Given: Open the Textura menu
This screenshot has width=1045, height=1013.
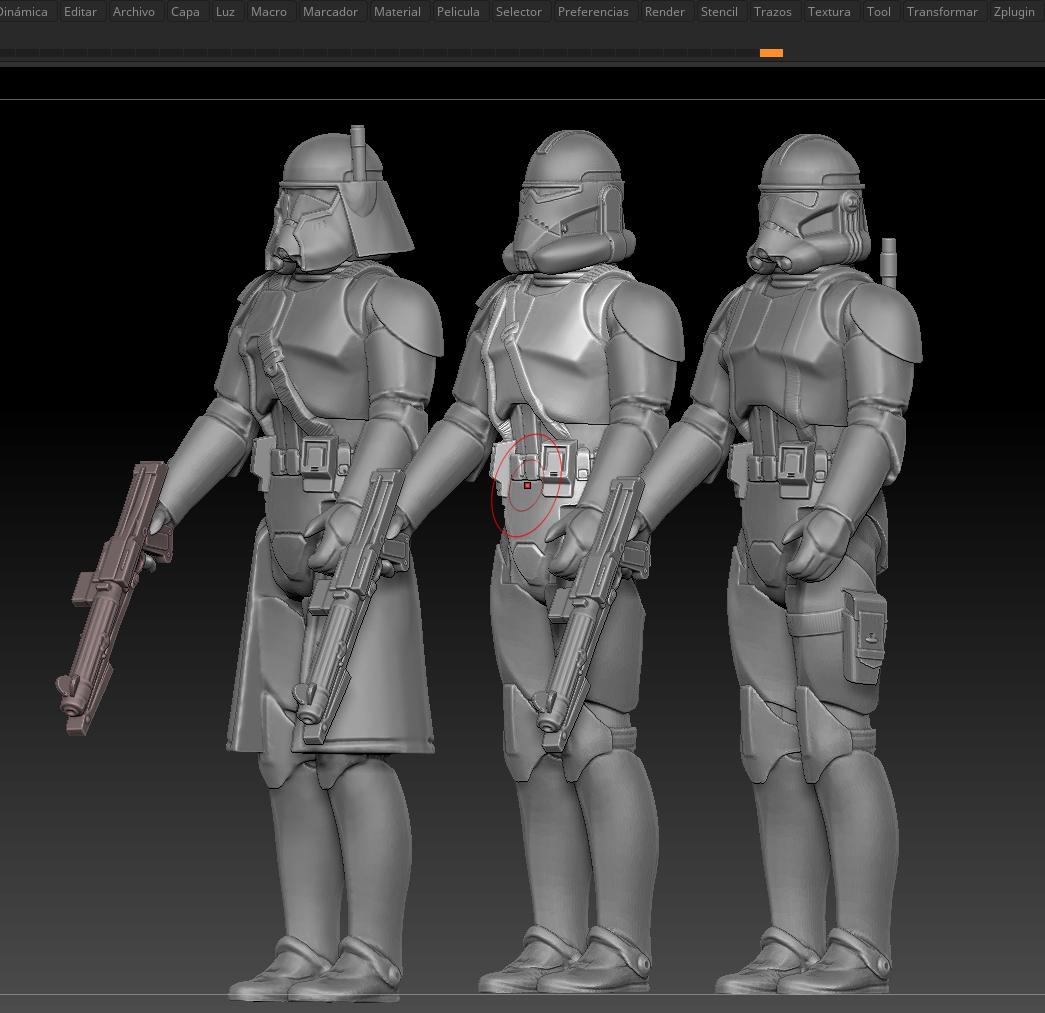Looking at the screenshot, I should (x=829, y=12).
